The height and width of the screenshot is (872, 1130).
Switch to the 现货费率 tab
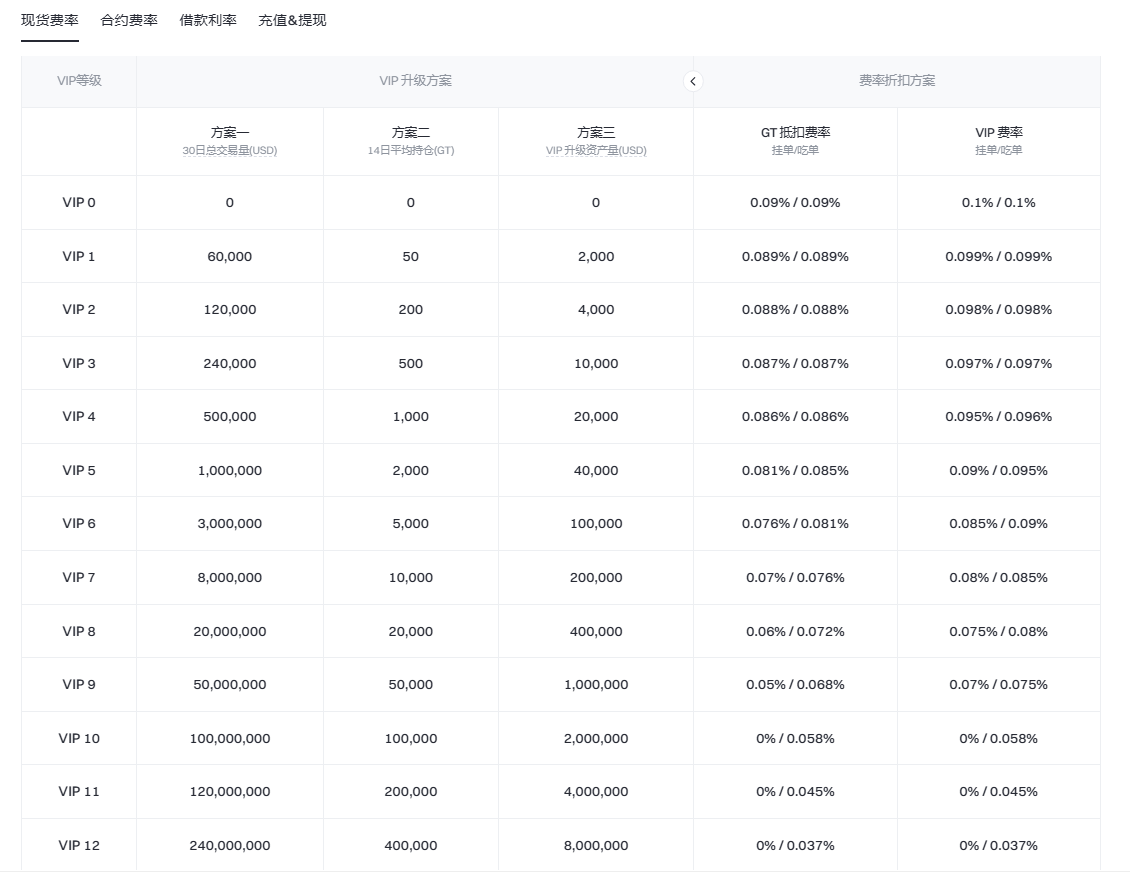point(50,20)
